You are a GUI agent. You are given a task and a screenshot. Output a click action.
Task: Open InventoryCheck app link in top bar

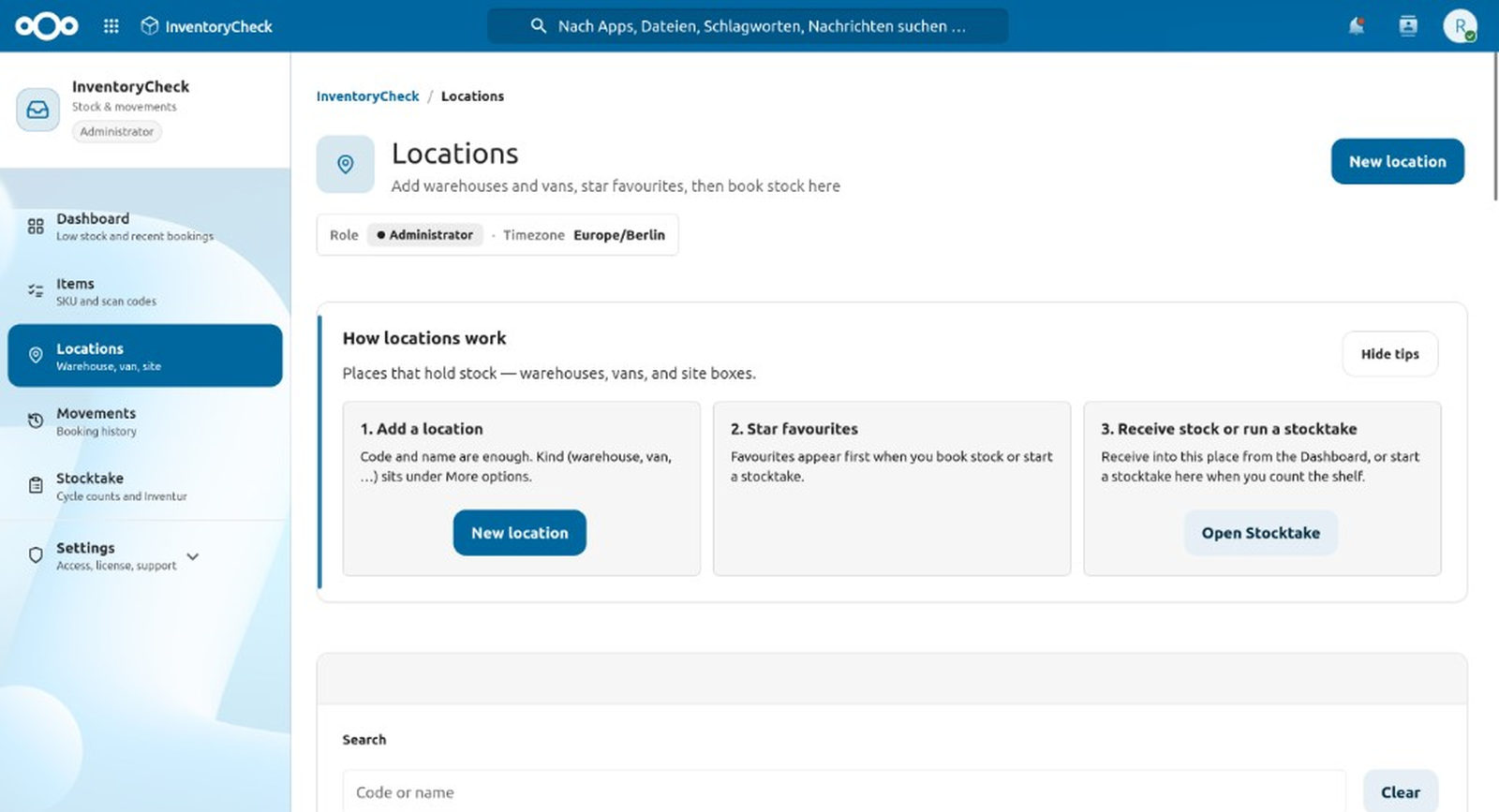pos(206,26)
